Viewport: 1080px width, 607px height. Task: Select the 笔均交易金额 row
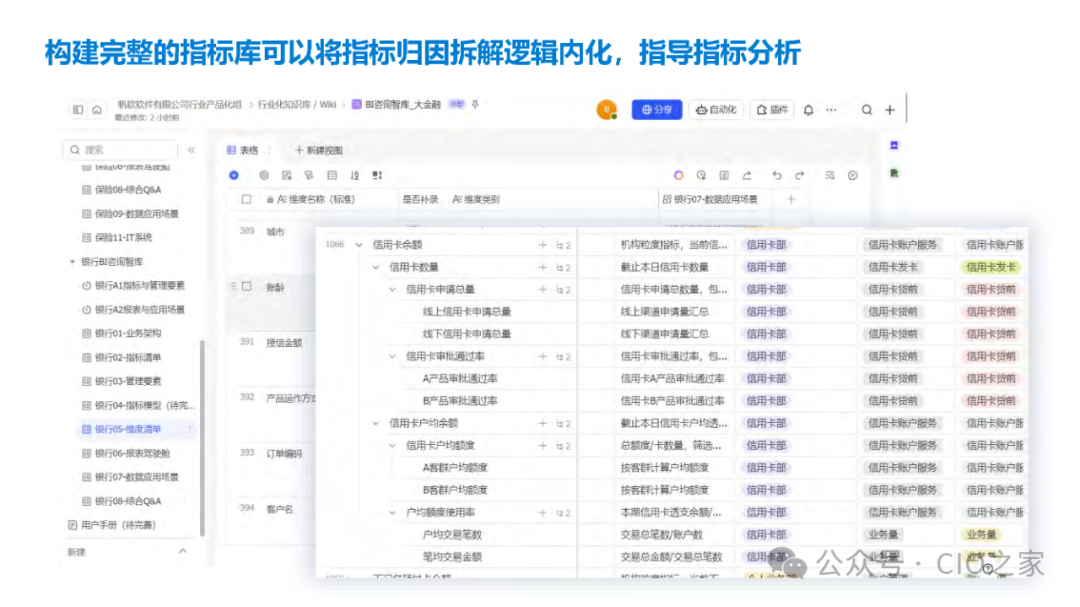point(453,557)
